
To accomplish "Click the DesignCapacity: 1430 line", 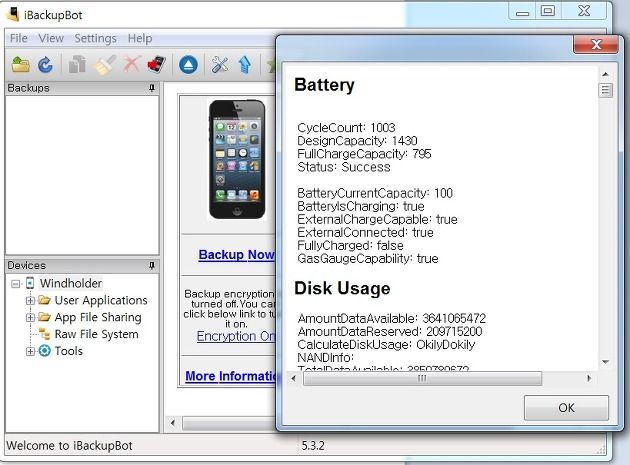I will tap(357, 141).
